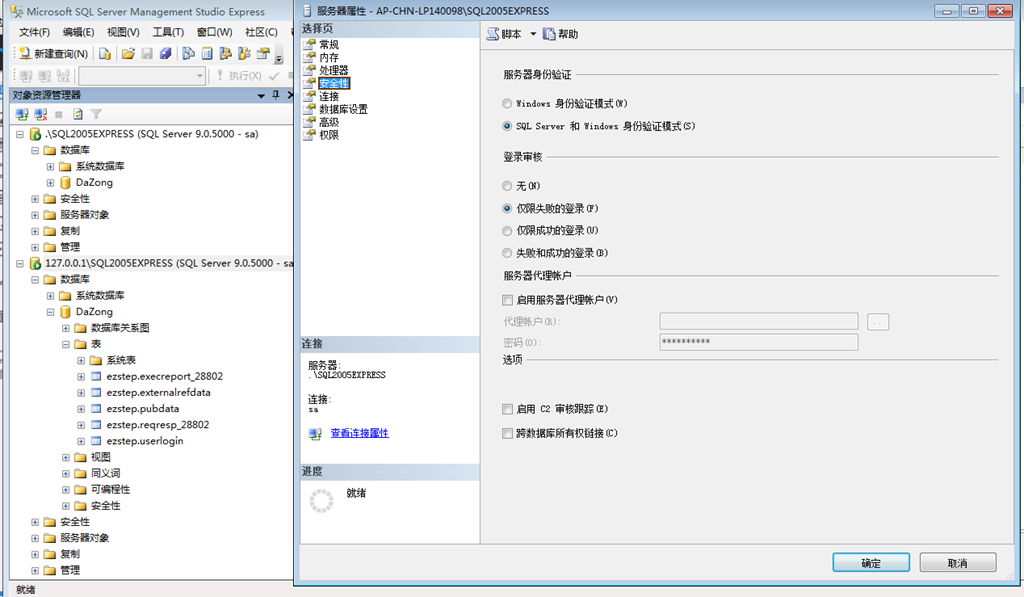Click the 帮助 help button

[x=561, y=34]
